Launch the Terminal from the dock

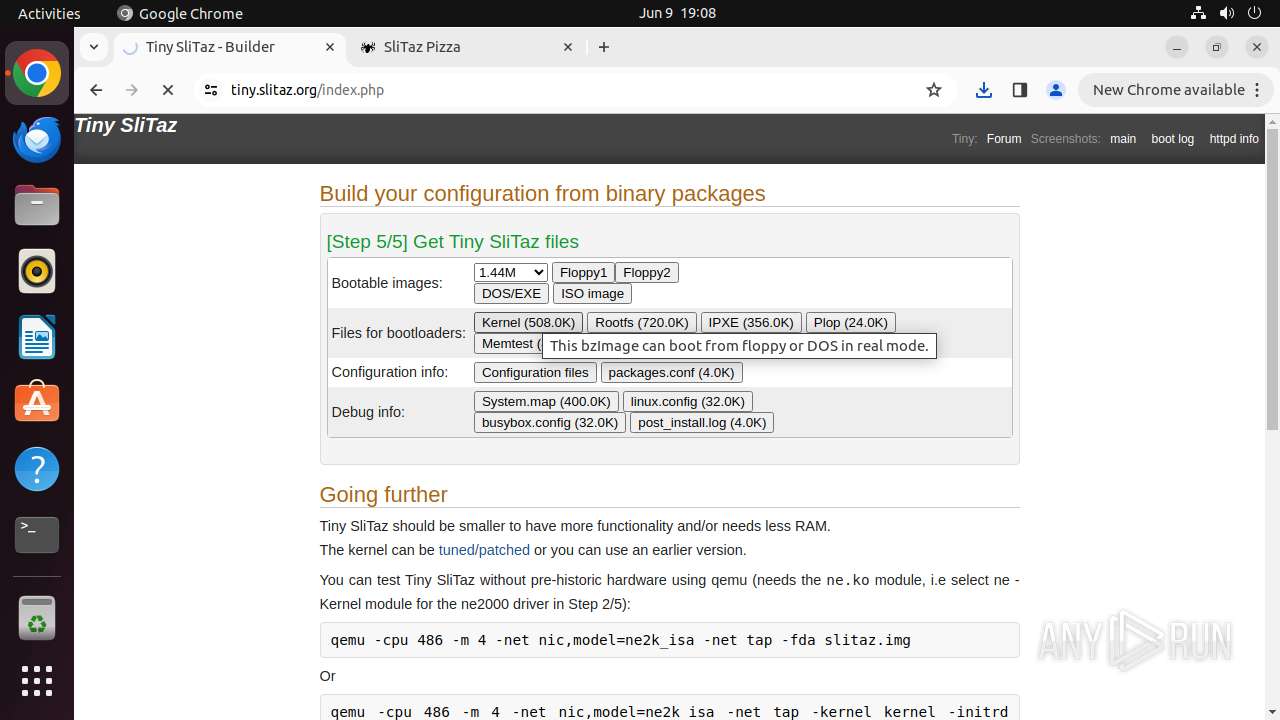pos(37,535)
